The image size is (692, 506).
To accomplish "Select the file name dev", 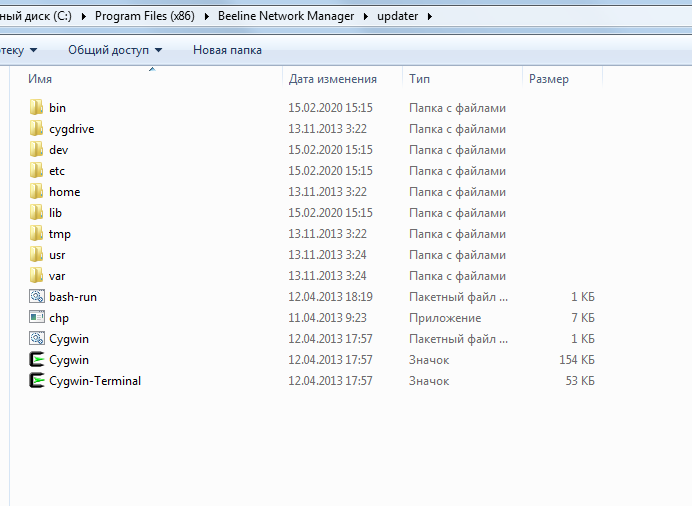I will 58,150.
